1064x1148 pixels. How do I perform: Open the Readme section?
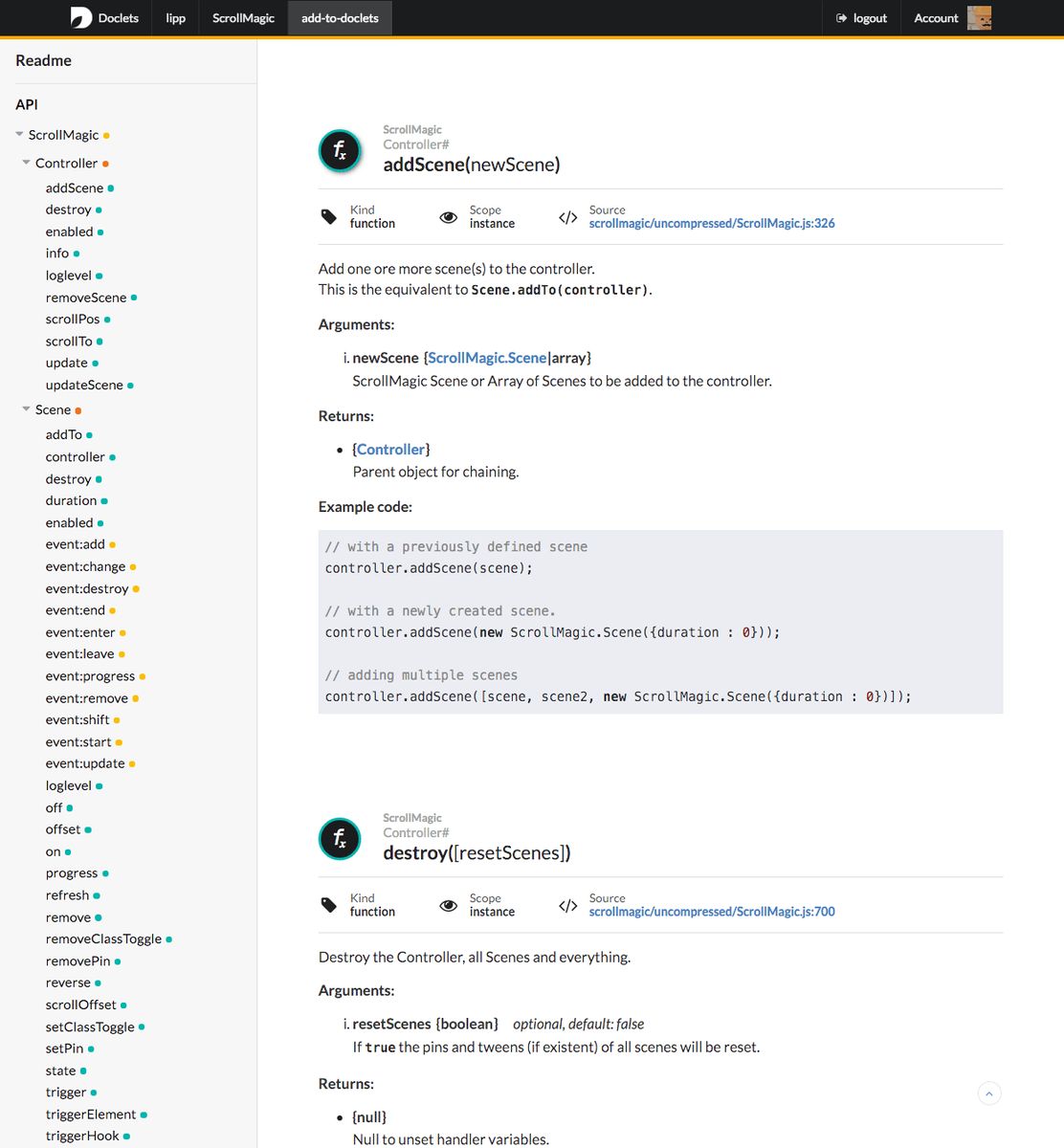tap(43, 60)
